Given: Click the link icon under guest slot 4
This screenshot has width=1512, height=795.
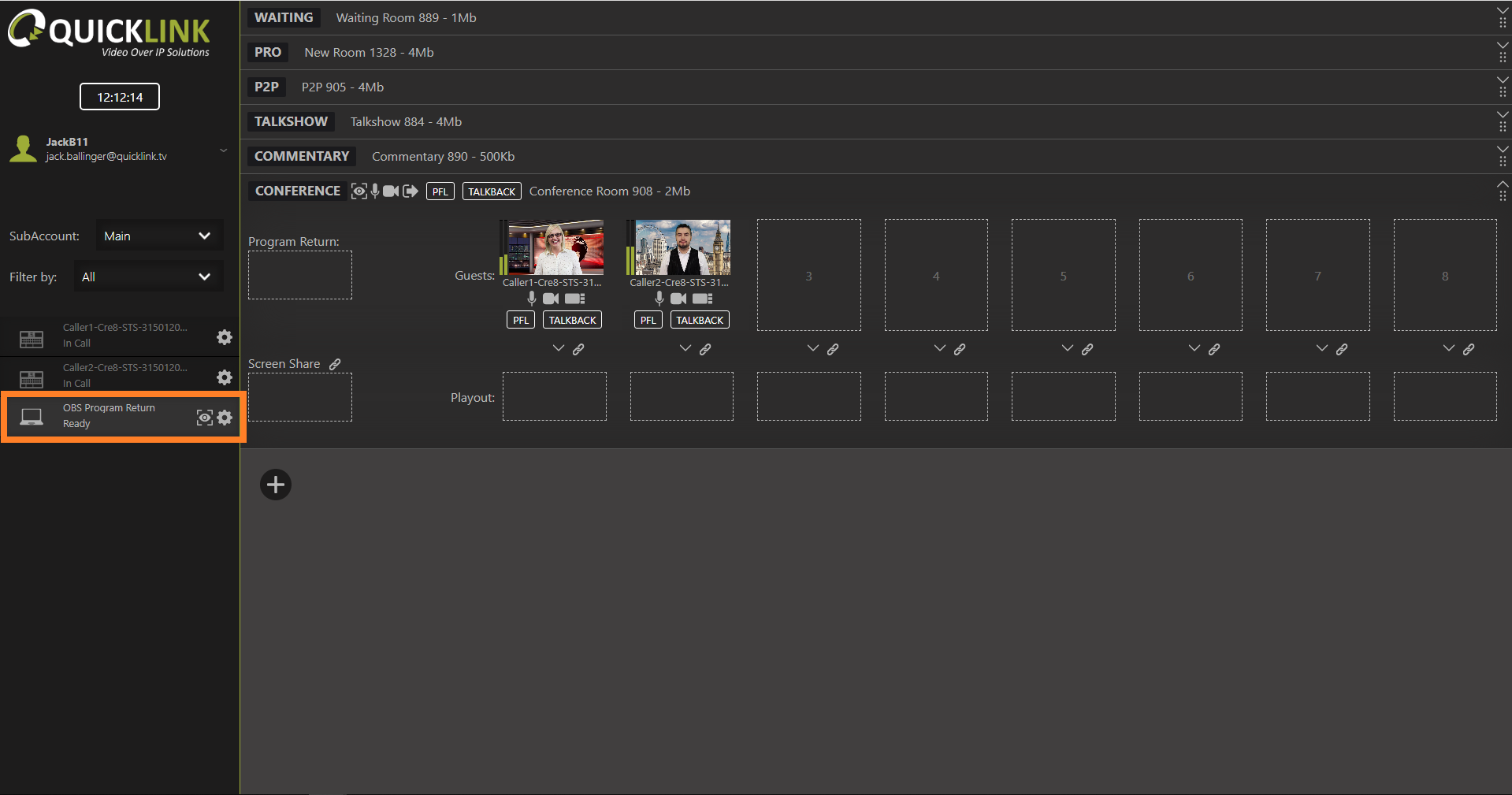Looking at the screenshot, I should (x=960, y=349).
